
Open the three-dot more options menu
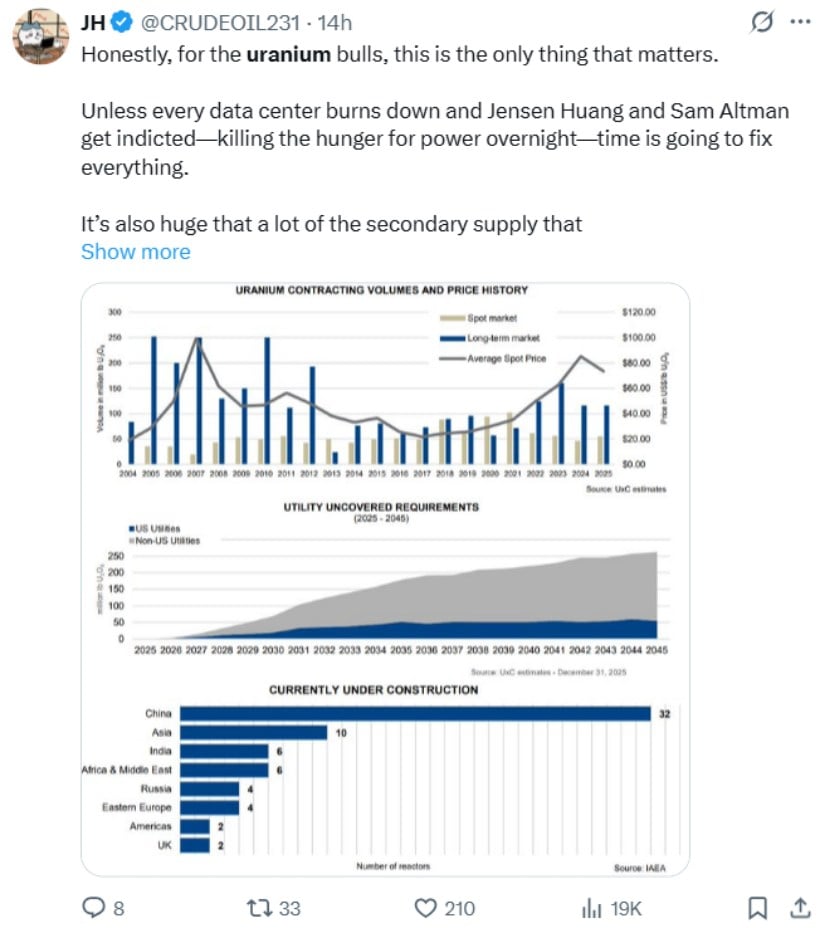point(799,21)
